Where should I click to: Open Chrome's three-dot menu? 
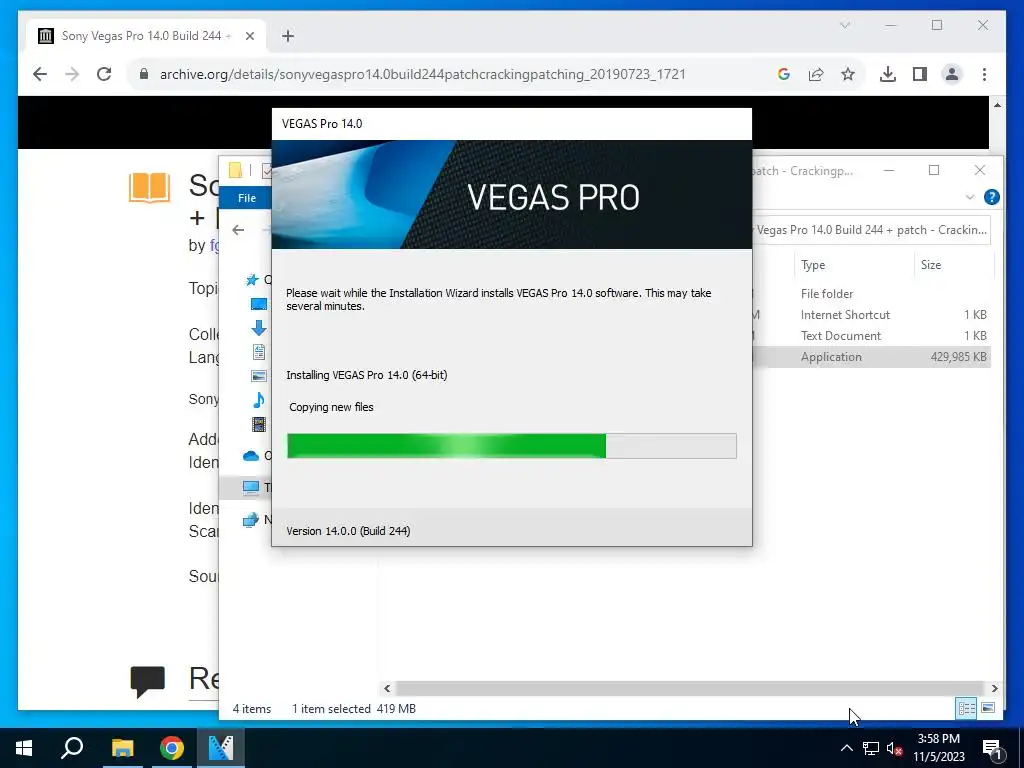(x=984, y=74)
